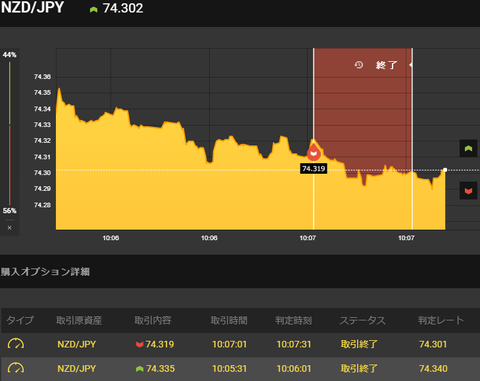The height and width of the screenshot is (381, 480).
Task: Click the 74.28 y-axis label
Action: (42, 205)
